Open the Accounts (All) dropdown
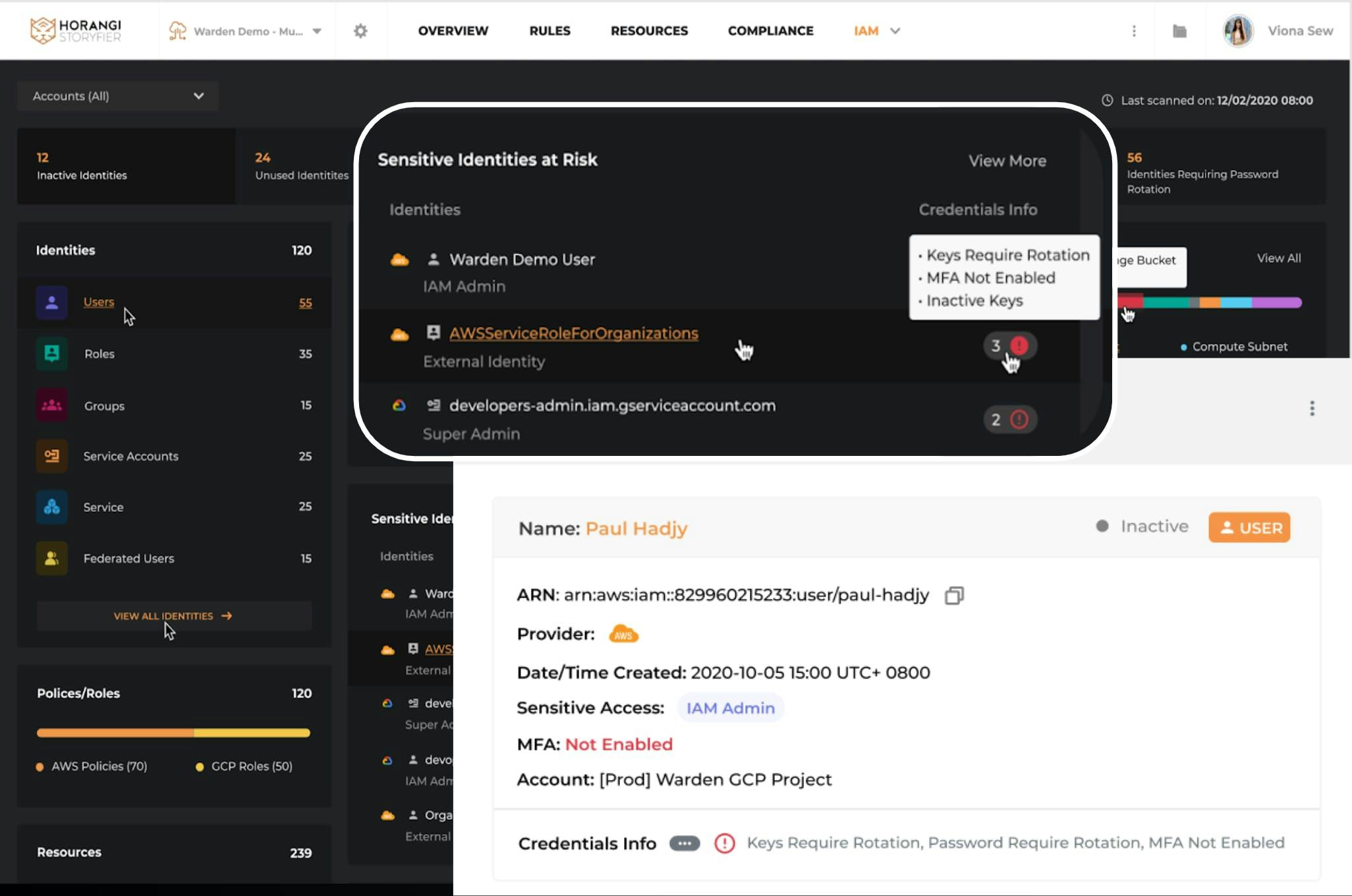This screenshot has height=896, width=1352. [x=118, y=96]
